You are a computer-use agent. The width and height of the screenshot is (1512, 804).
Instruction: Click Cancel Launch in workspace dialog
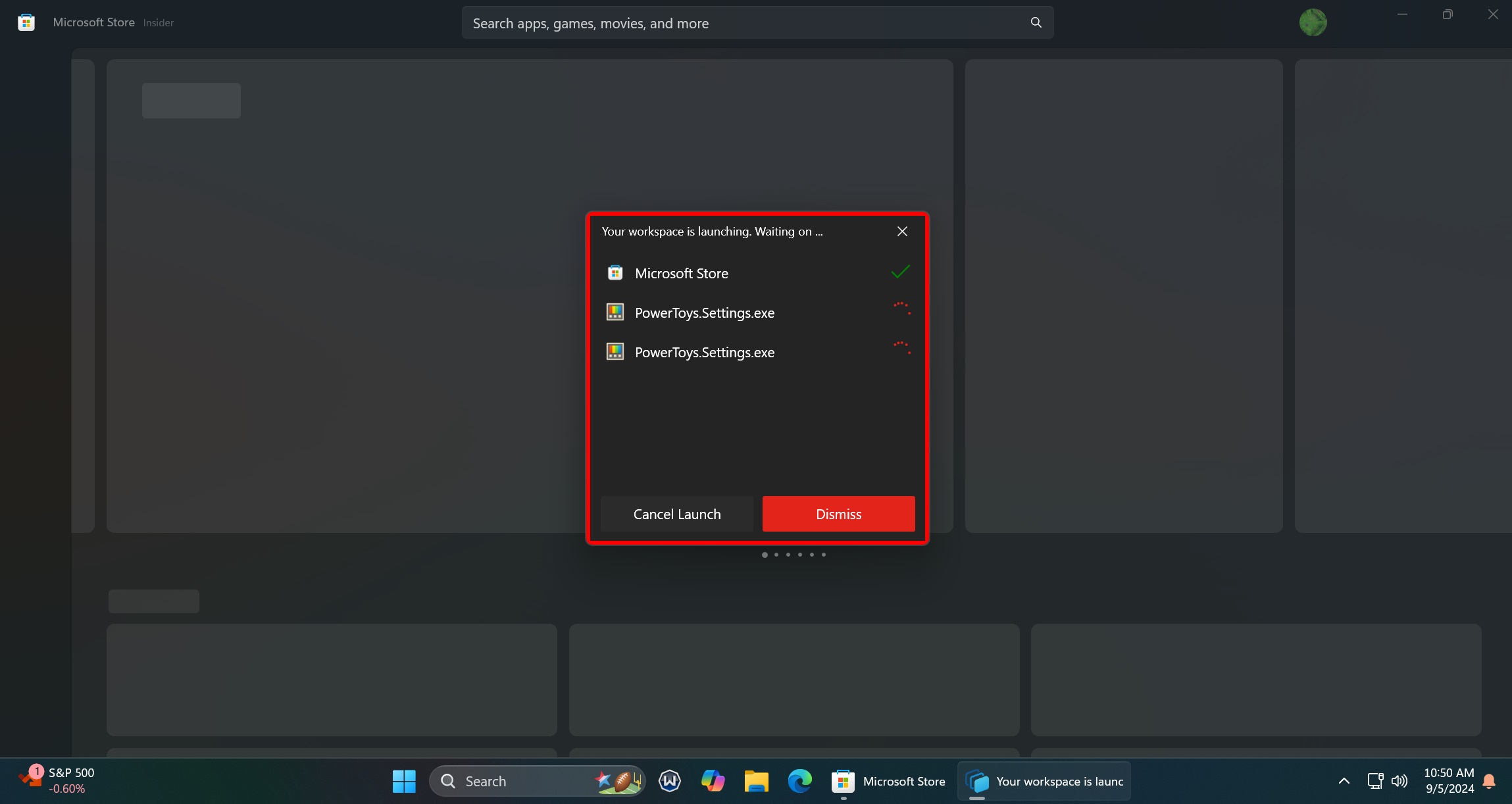point(677,513)
